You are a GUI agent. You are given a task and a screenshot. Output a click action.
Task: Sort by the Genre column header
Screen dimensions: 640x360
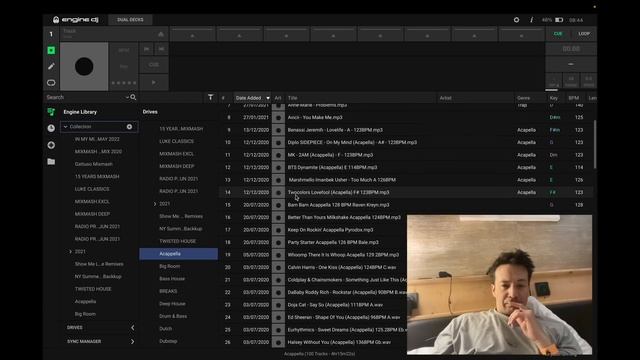pyautogui.click(x=523, y=98)
